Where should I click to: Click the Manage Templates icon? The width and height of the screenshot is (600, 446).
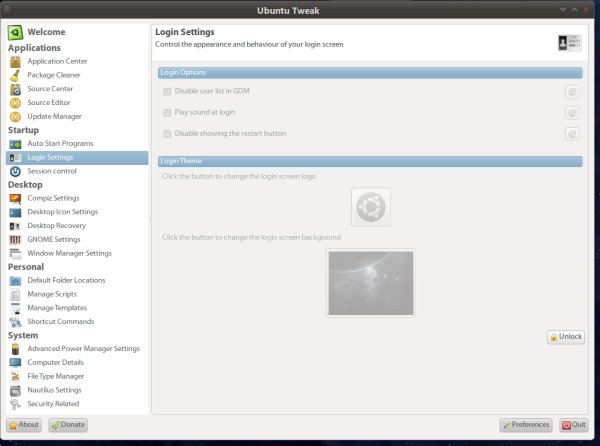[x=15, y=308]
